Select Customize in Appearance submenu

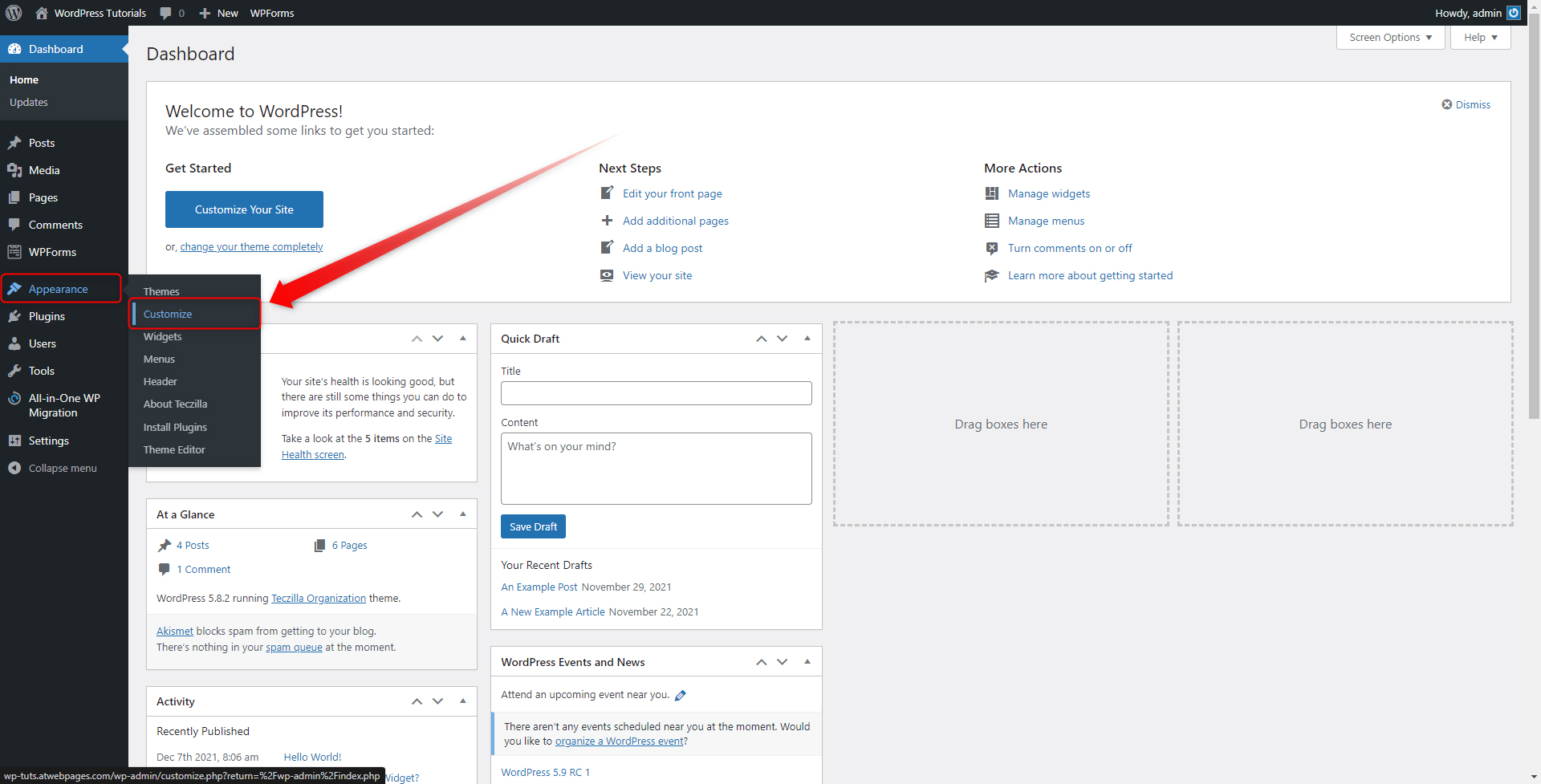pos(195,314)
